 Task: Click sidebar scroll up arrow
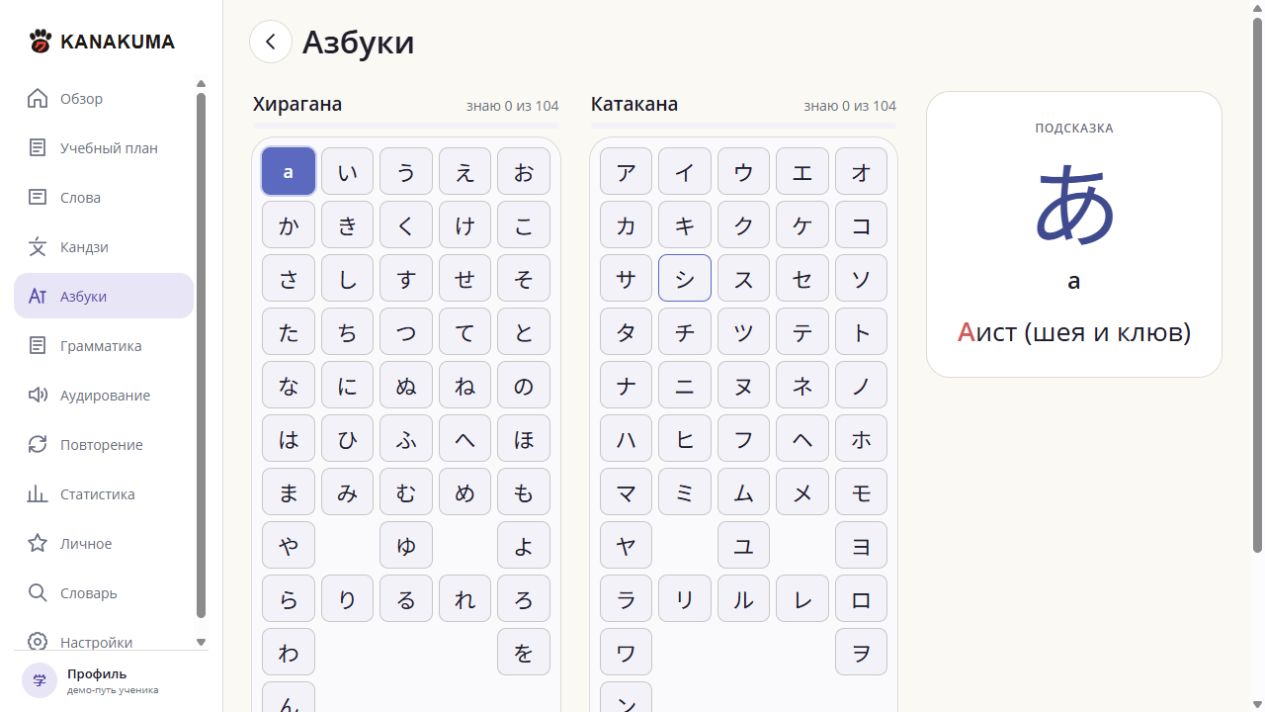(x=201, y=84)
